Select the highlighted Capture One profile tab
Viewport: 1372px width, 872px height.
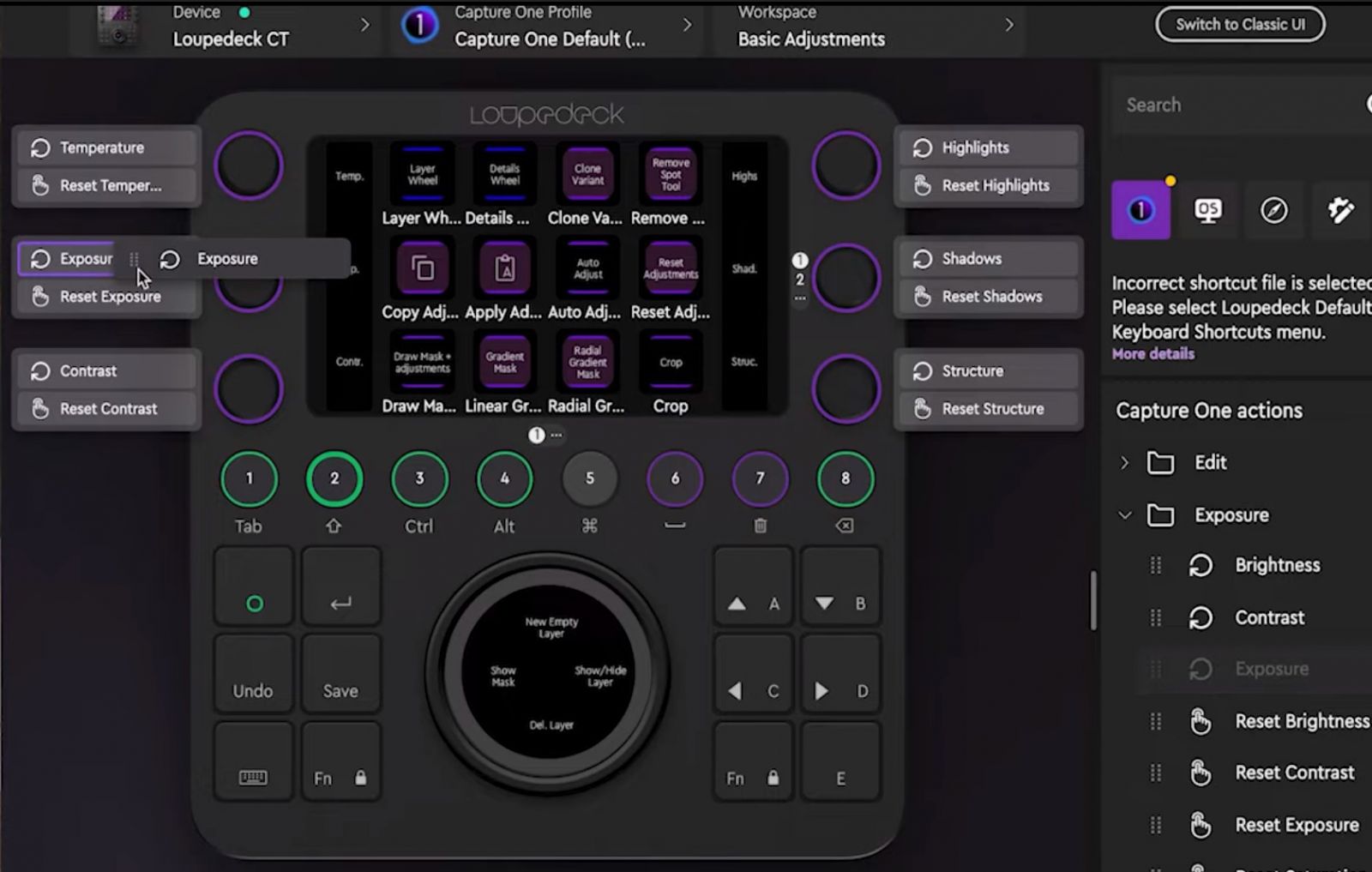coord(1140,211)
